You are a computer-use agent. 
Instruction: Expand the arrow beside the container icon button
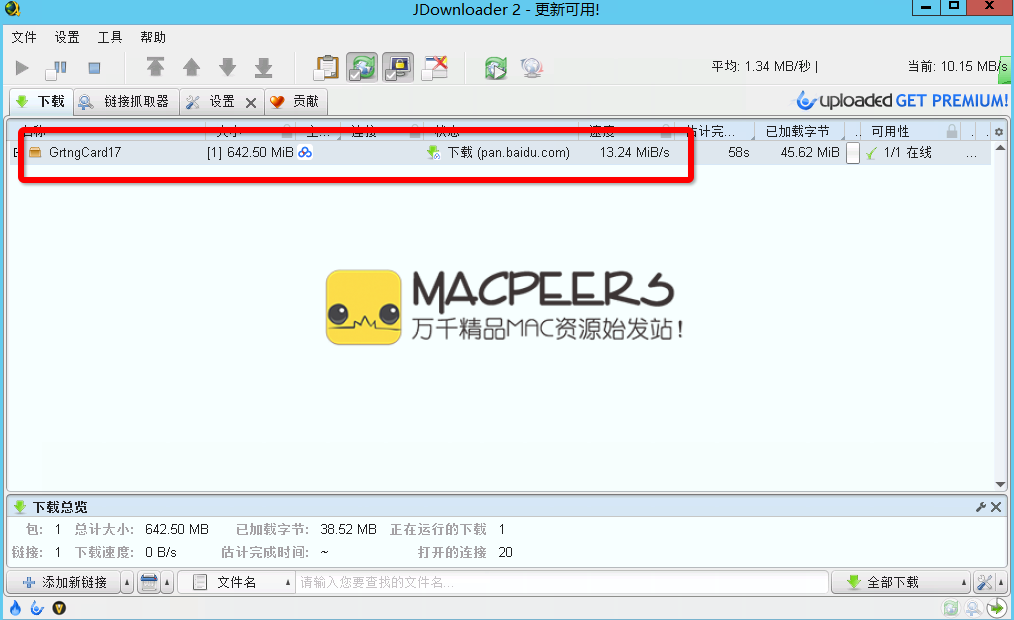pos(167,583)
